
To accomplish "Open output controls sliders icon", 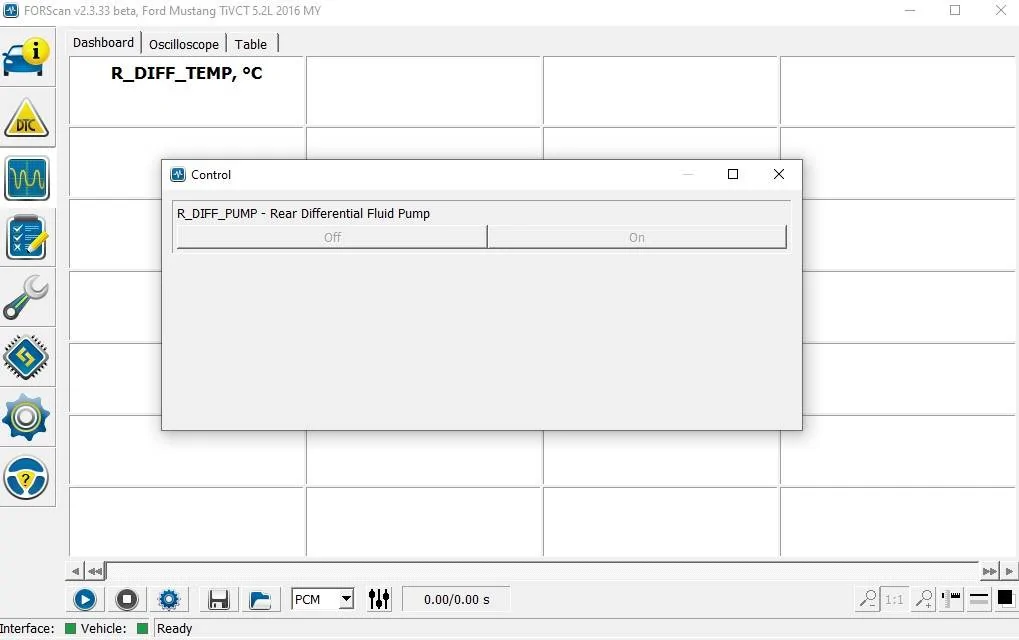I will pyautogui.click(x=379, y=599).
